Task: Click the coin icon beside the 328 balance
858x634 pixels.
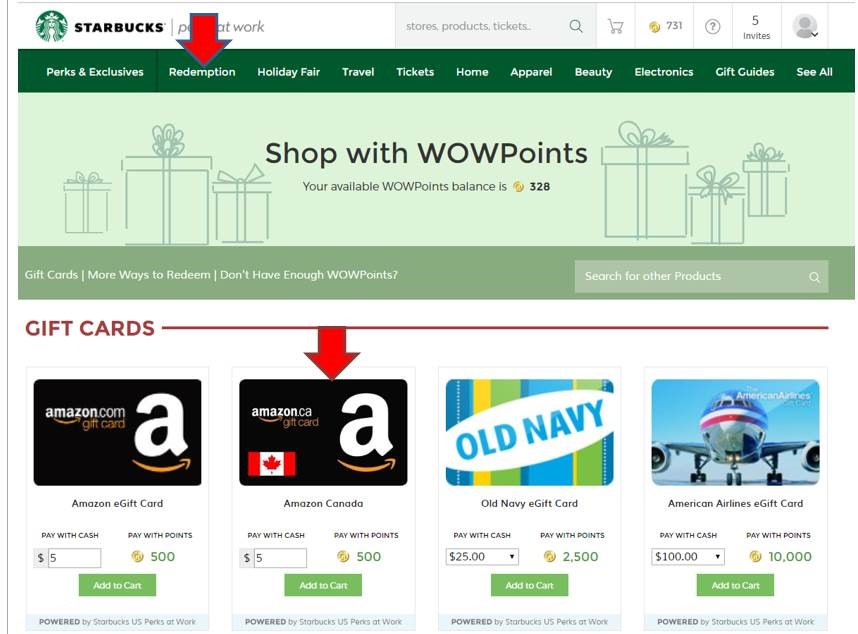Action: (x=518, y=187)
